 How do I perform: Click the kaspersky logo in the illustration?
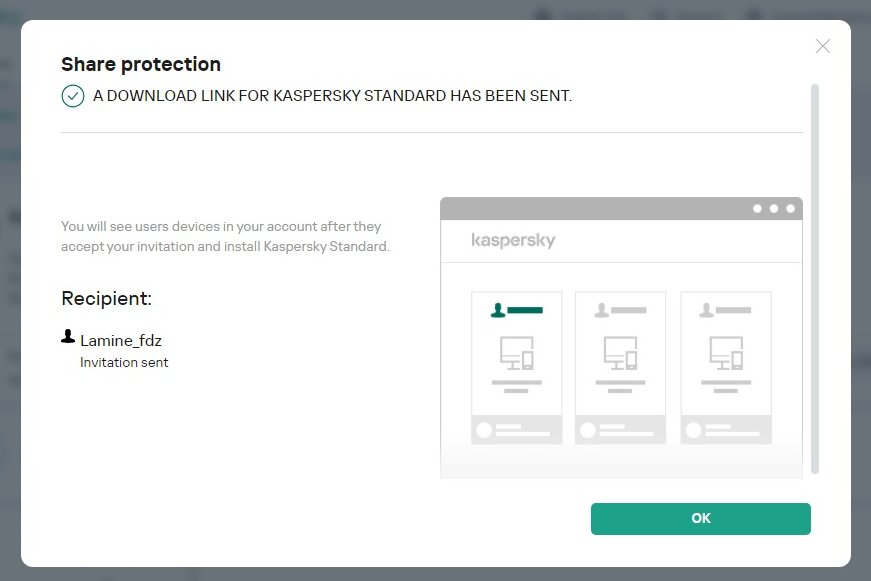513,241
